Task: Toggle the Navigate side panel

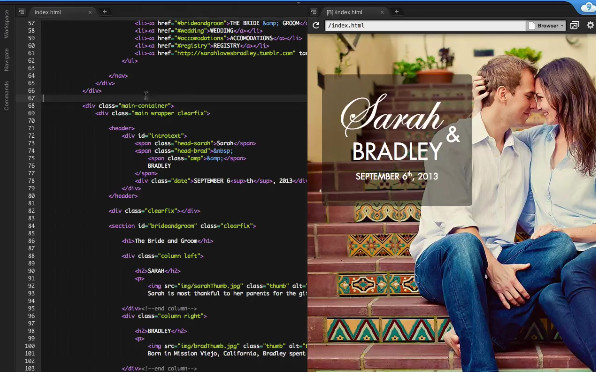Action: [6, 60]
